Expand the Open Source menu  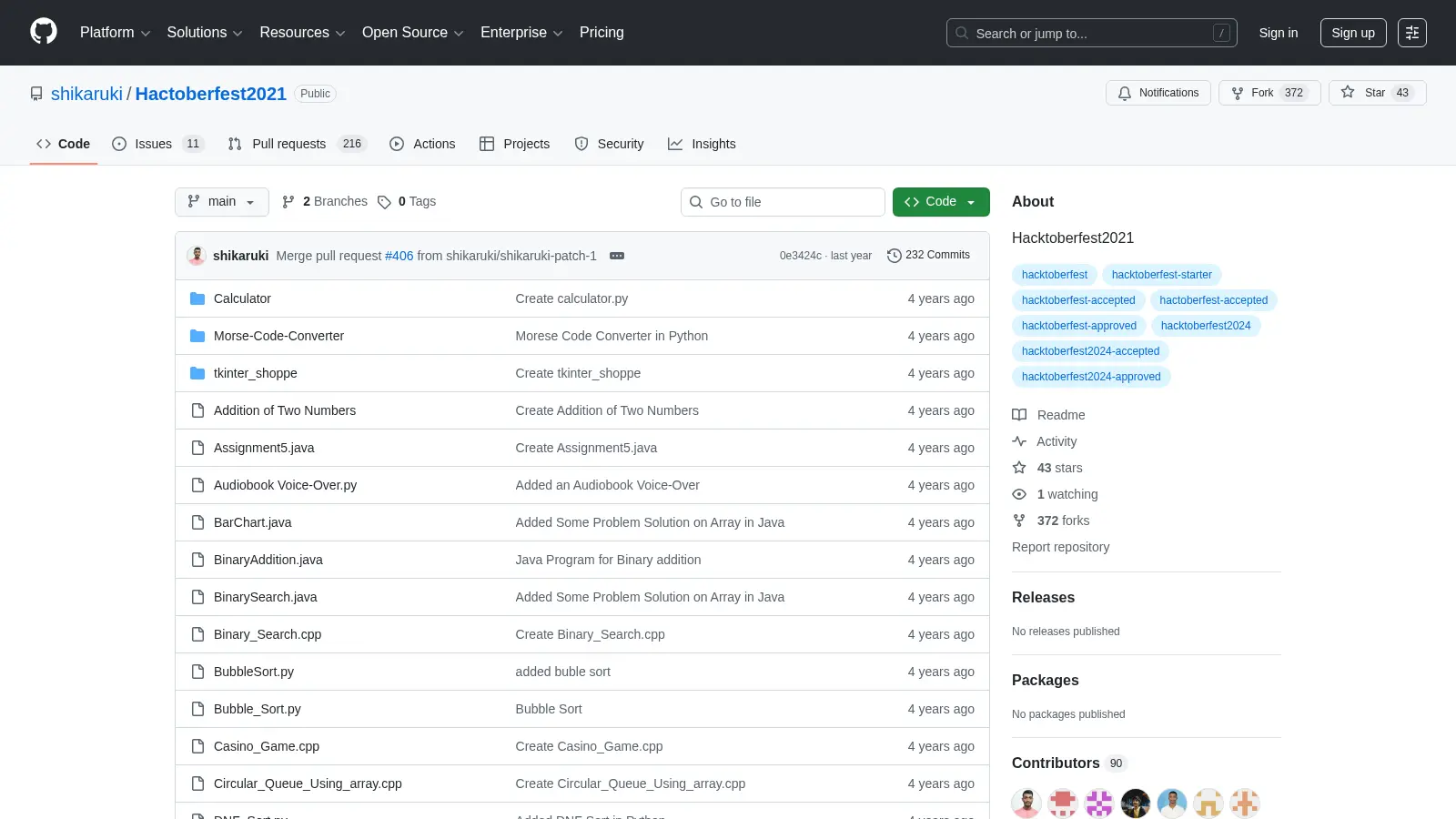(x=413, y=33)
